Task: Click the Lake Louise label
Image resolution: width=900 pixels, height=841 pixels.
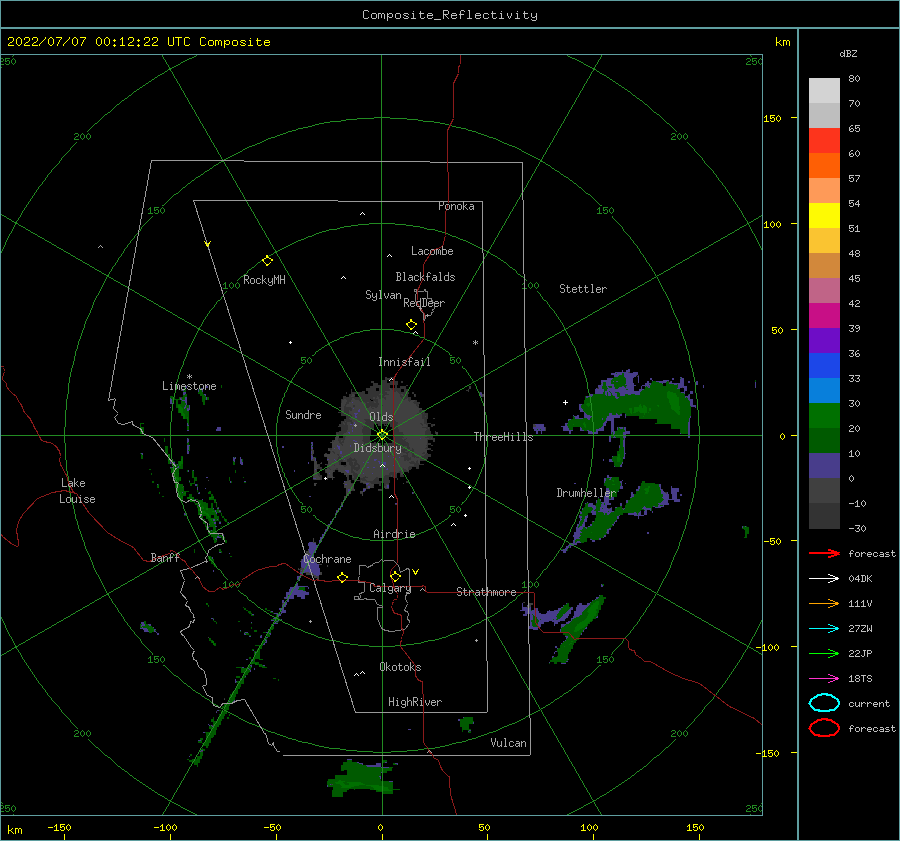Action: coord(77,491)
